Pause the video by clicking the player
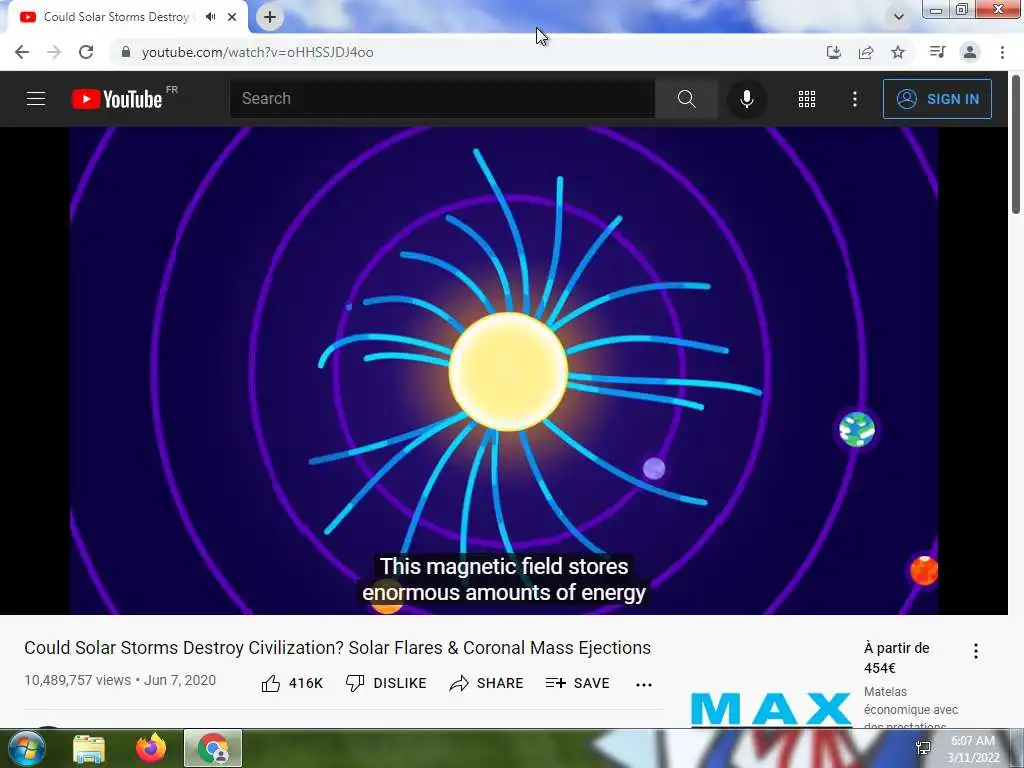This screenshot has width=1024, height=768. click(x=504, y=370)
